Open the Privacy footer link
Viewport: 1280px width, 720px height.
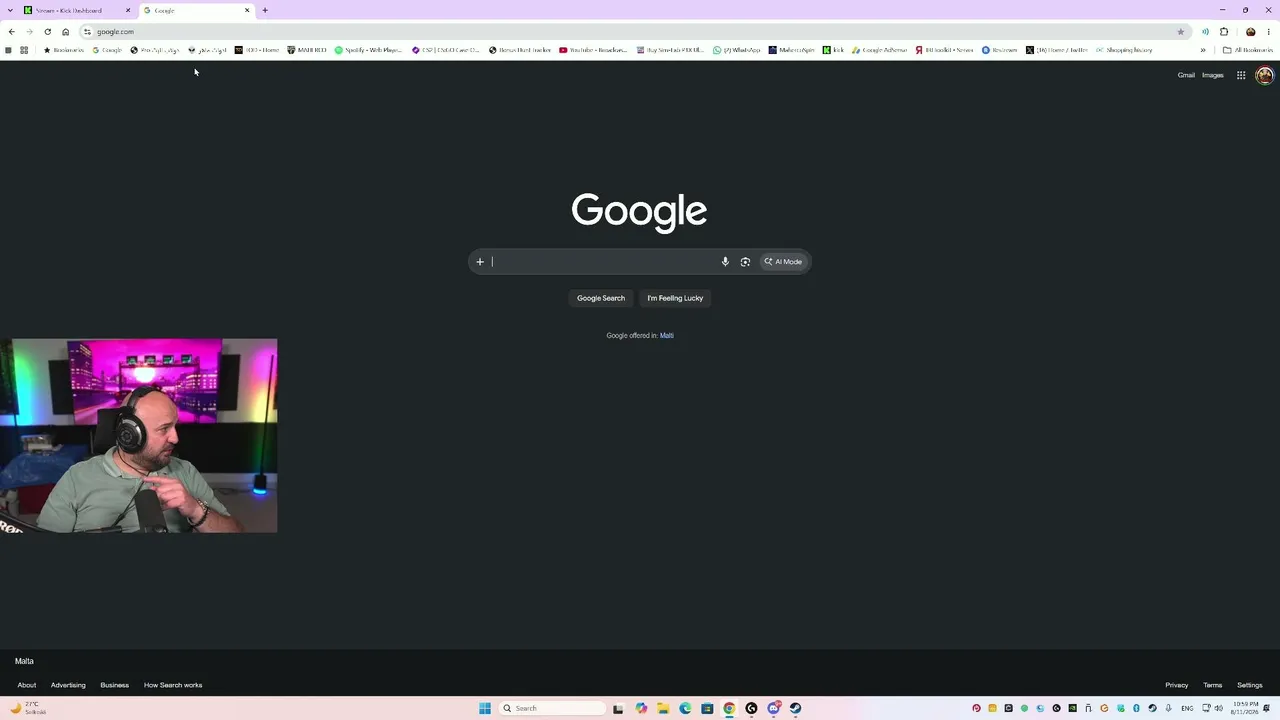(x=1177, y=685)
